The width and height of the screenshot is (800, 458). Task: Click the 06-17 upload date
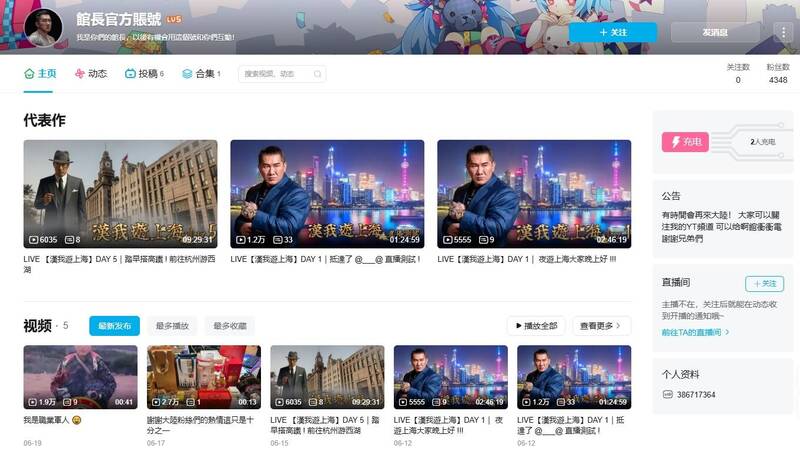coord(156,443)
